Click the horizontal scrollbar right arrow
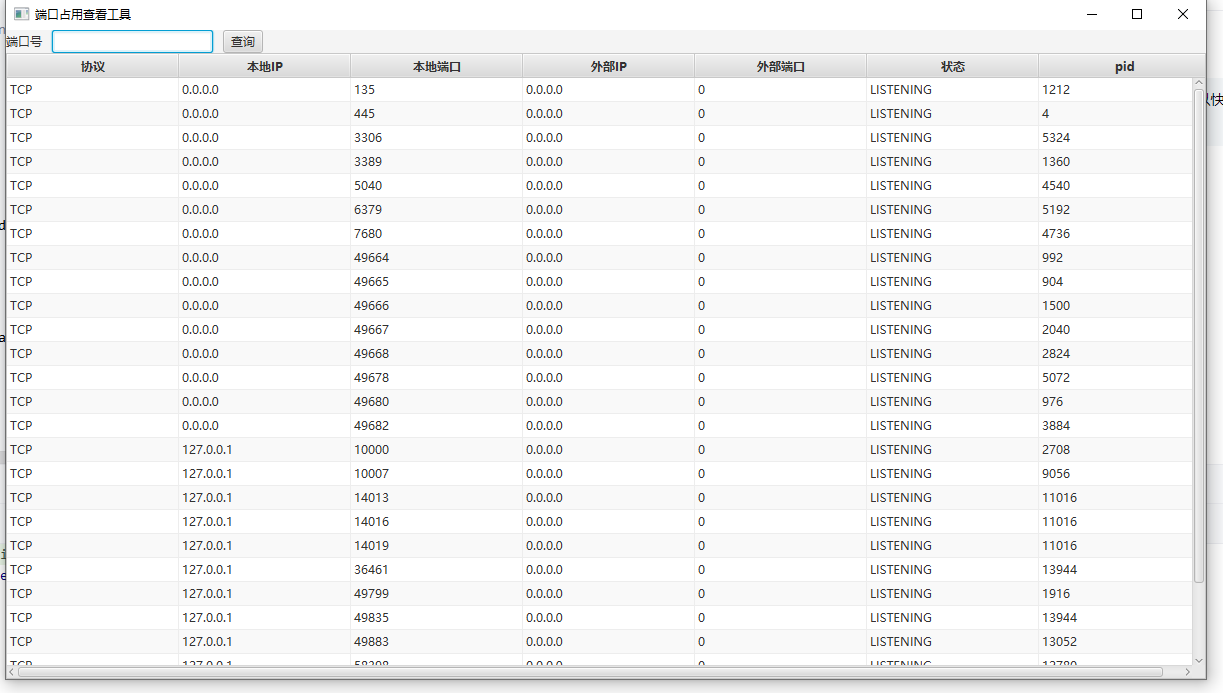1223x693 pixels. click(1186, 672)
